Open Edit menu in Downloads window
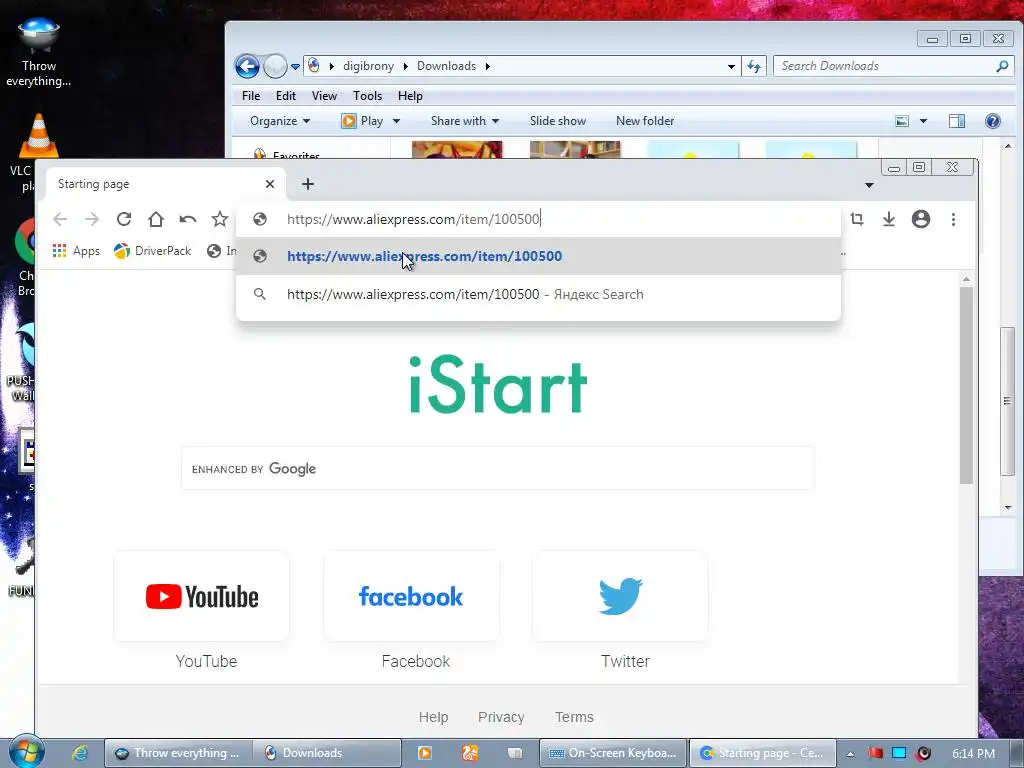Viewport: 1024px width, 768px height. [285, 95]
